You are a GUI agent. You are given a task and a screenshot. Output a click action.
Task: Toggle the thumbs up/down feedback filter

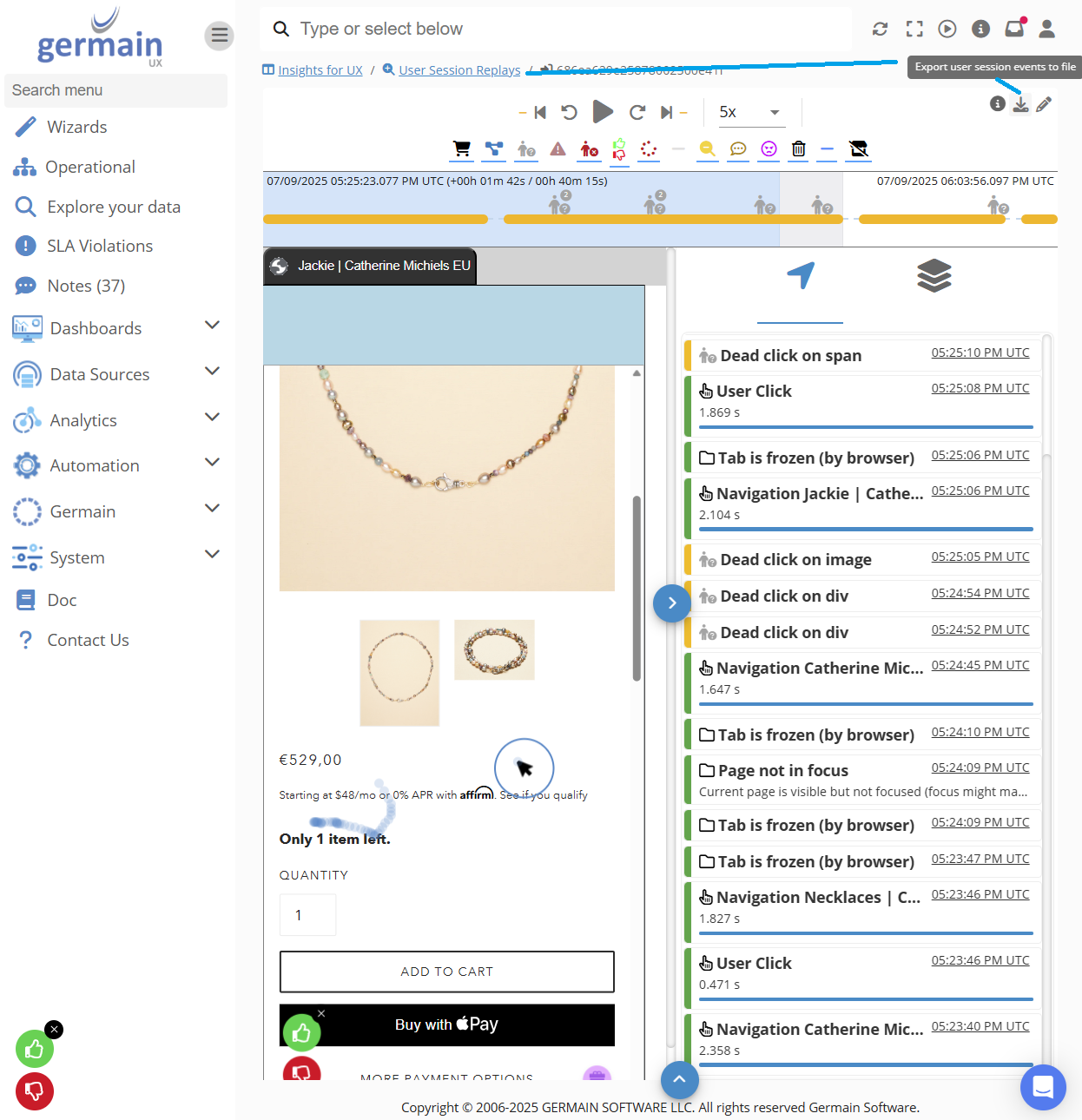(619, 149)
